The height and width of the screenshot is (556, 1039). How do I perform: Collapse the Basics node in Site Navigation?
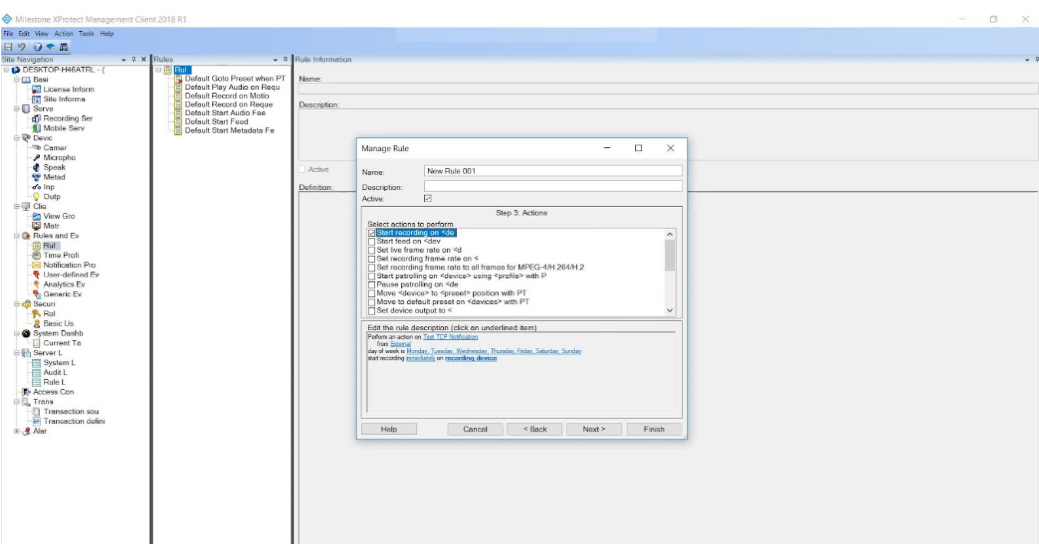[17, 80]
